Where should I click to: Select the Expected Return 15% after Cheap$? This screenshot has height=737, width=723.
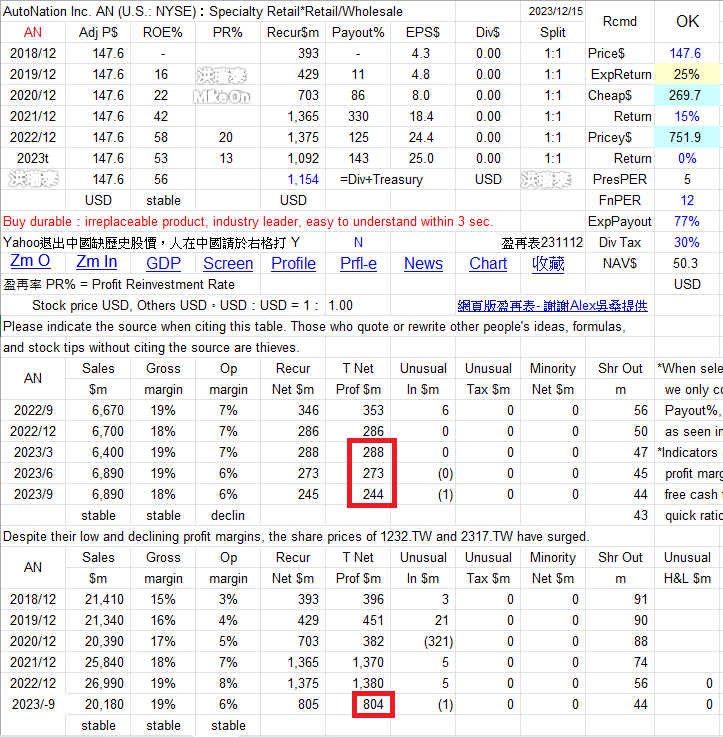[686, 116]
